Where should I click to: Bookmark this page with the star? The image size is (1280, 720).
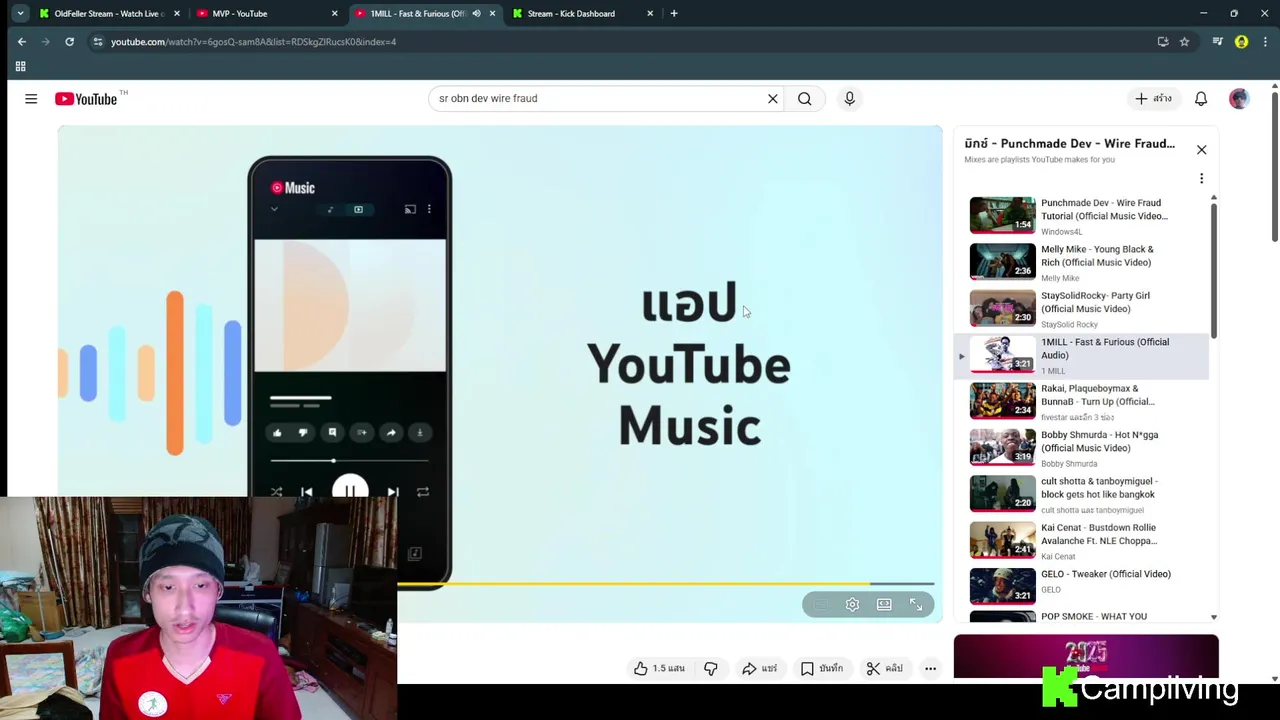coord(1184,42)
